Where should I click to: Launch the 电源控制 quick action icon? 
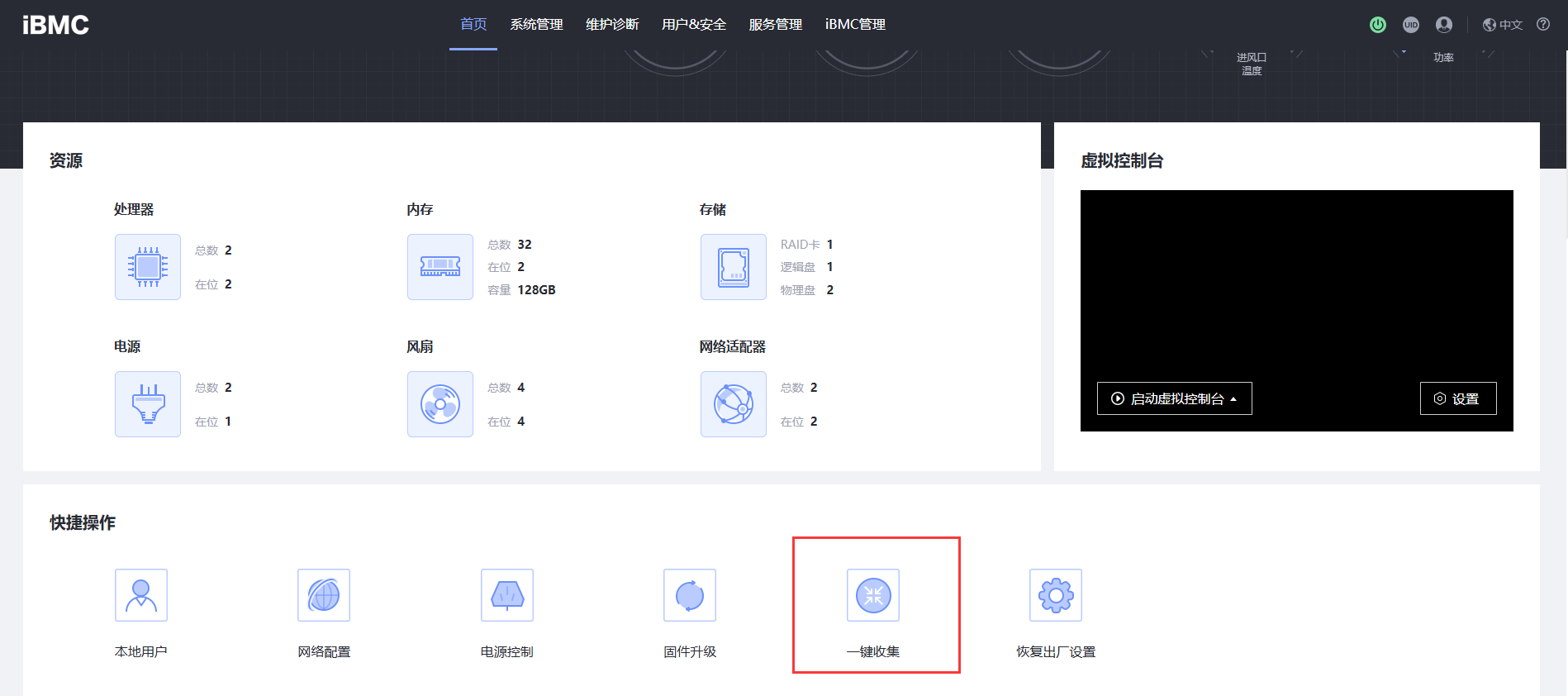click(x=507, y=595)
